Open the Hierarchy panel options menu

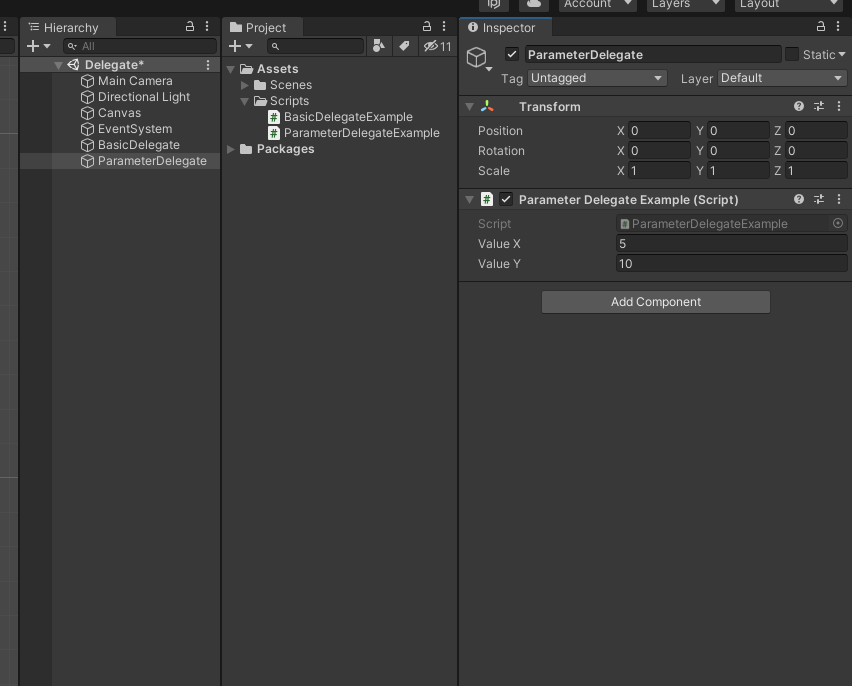[207, 26]
